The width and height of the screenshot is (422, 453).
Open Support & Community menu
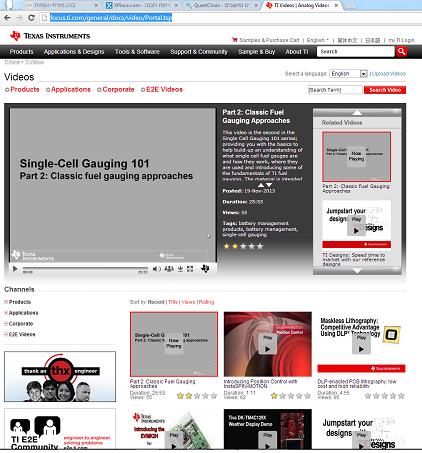tap(199, 52)
